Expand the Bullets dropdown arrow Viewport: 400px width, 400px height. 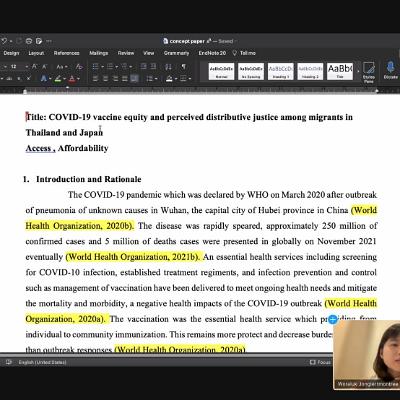click(102, 67)
